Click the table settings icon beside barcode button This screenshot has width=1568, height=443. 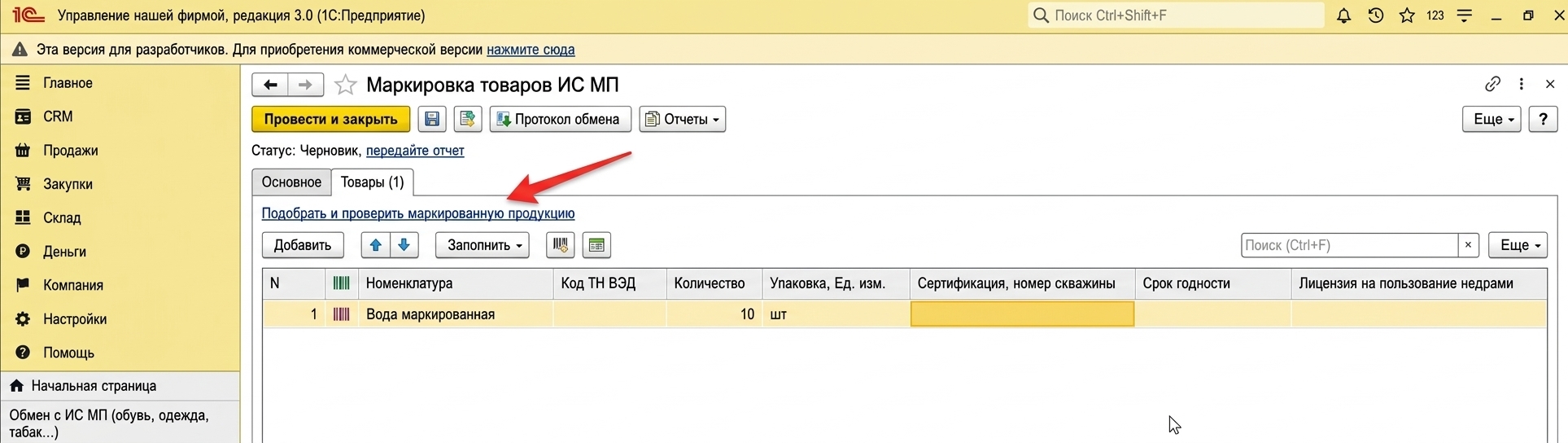pyautogui.click(x=596, y=245)
